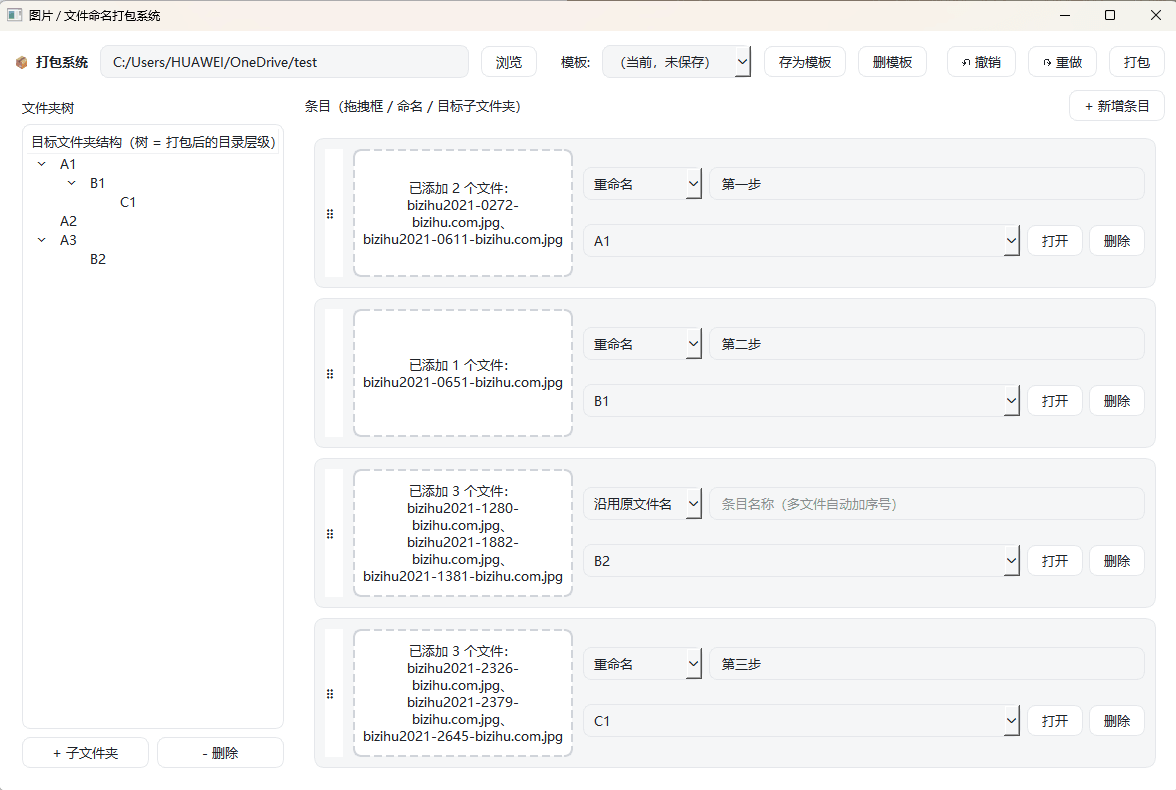Select folder A1 in the tree
This screenshot has height=790, width=1176.
click(68, 164)
